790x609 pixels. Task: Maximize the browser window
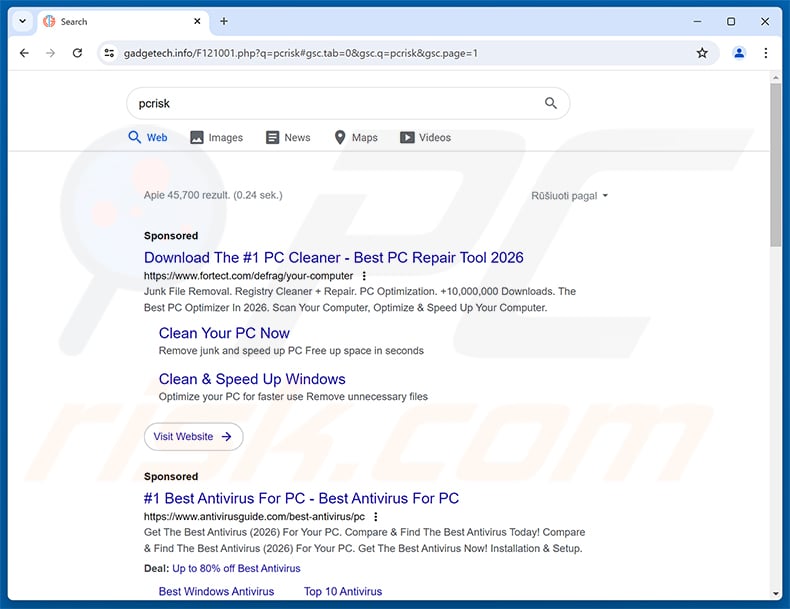click(x=731, y=21)
